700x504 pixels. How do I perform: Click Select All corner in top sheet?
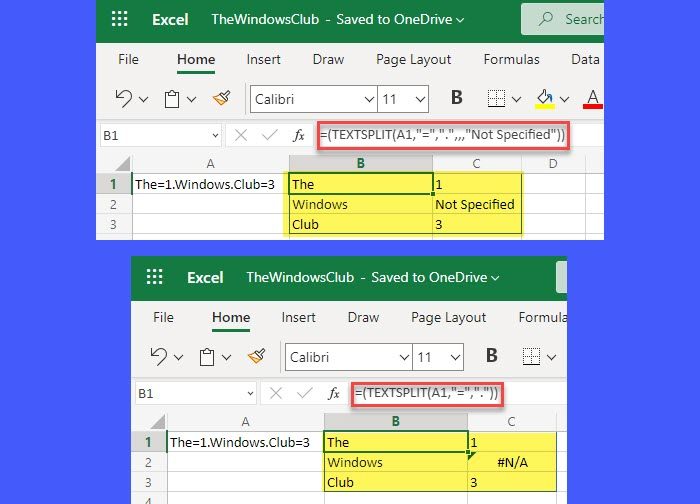[x=122, y=164]
